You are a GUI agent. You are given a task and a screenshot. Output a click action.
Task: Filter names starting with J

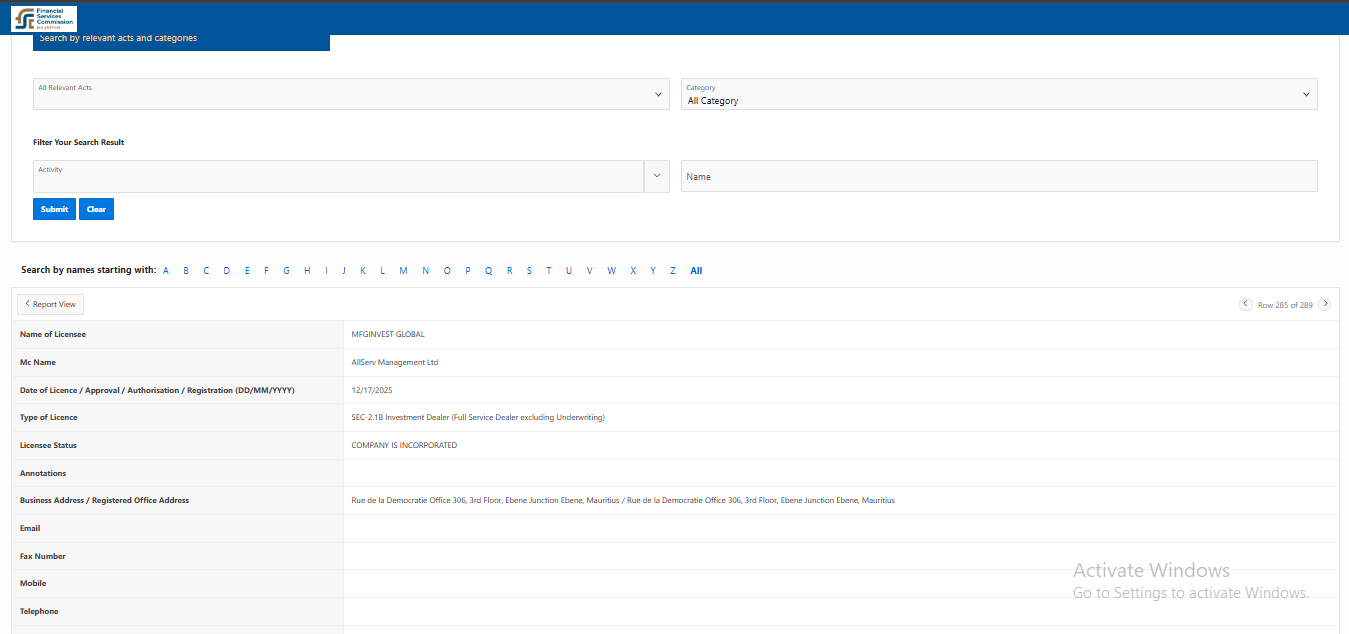[x=343, y=271]
